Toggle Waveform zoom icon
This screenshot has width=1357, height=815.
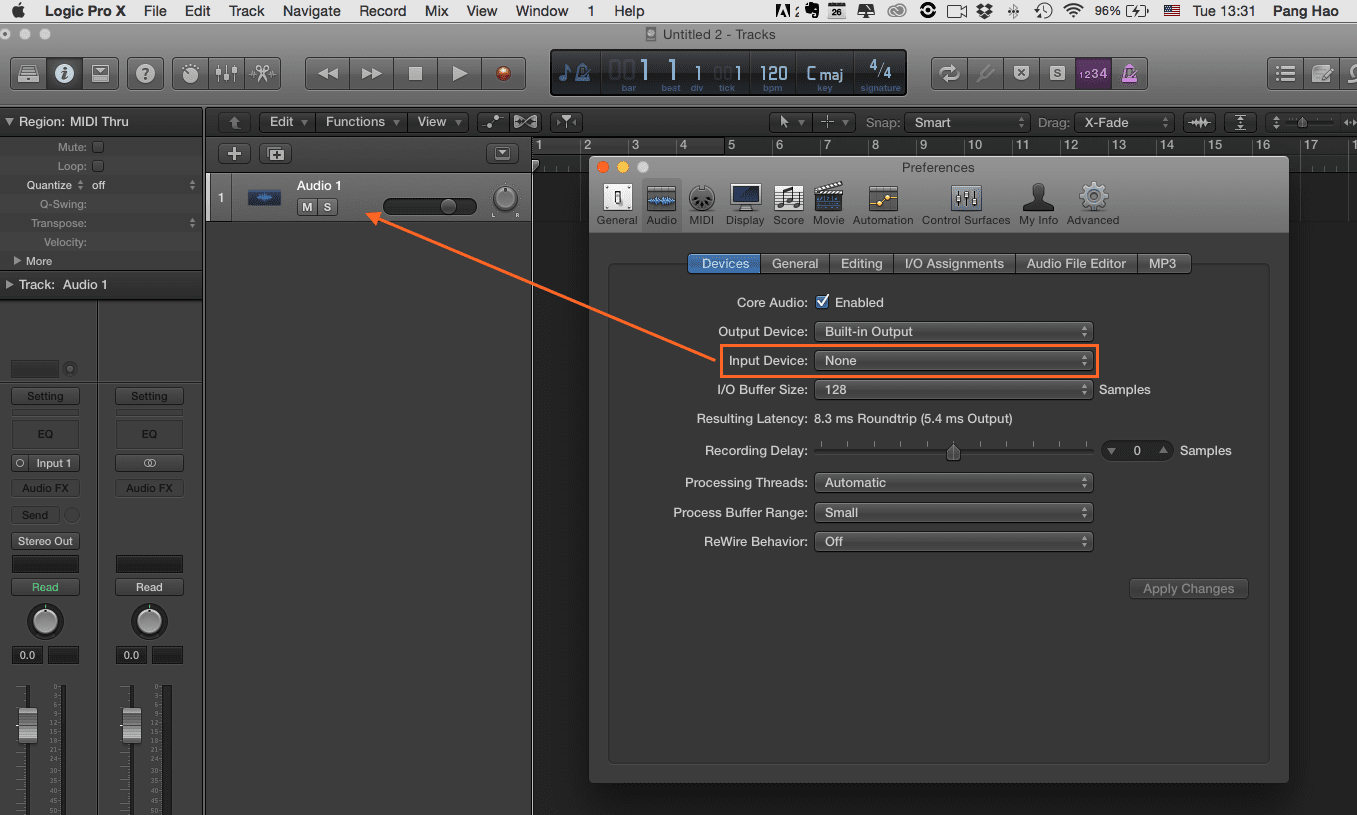point(1199,122)
